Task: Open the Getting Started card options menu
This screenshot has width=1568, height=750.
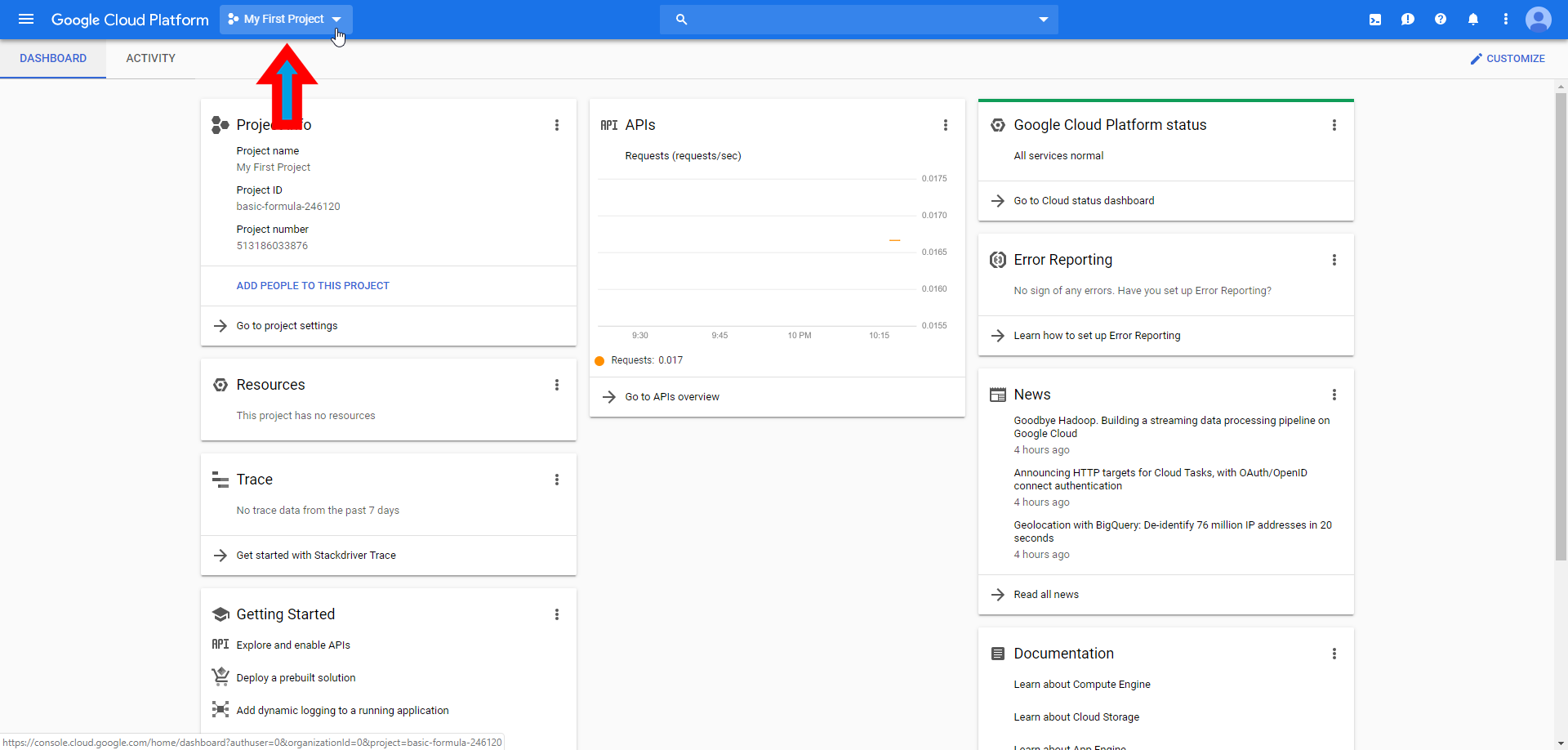Action: [557, 614]
